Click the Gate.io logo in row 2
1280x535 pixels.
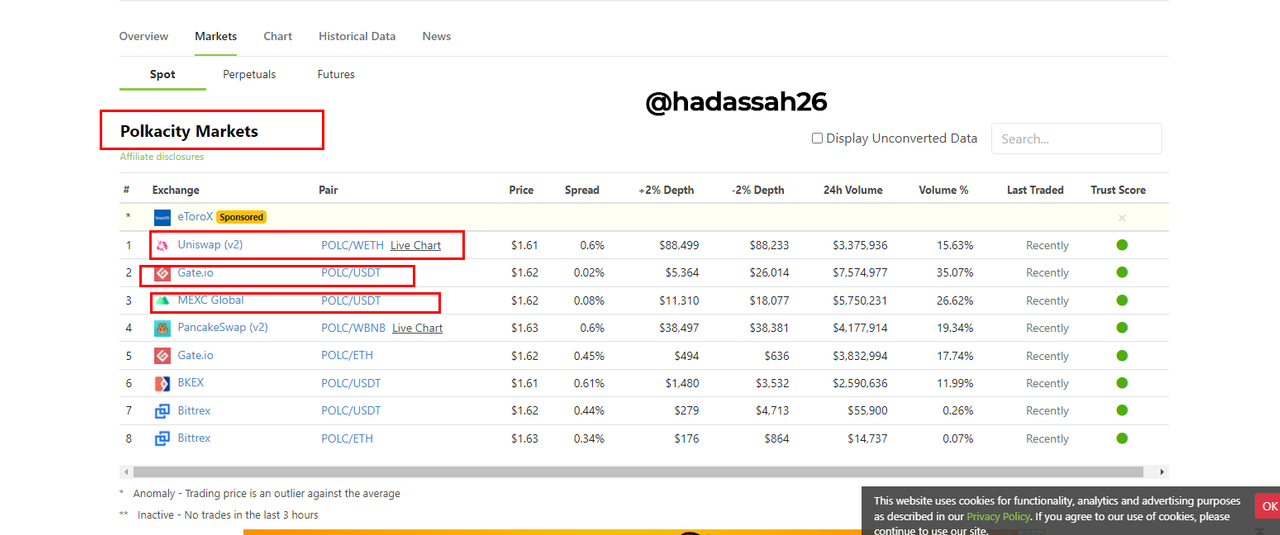pyautogui.click(x=162, y=273)
